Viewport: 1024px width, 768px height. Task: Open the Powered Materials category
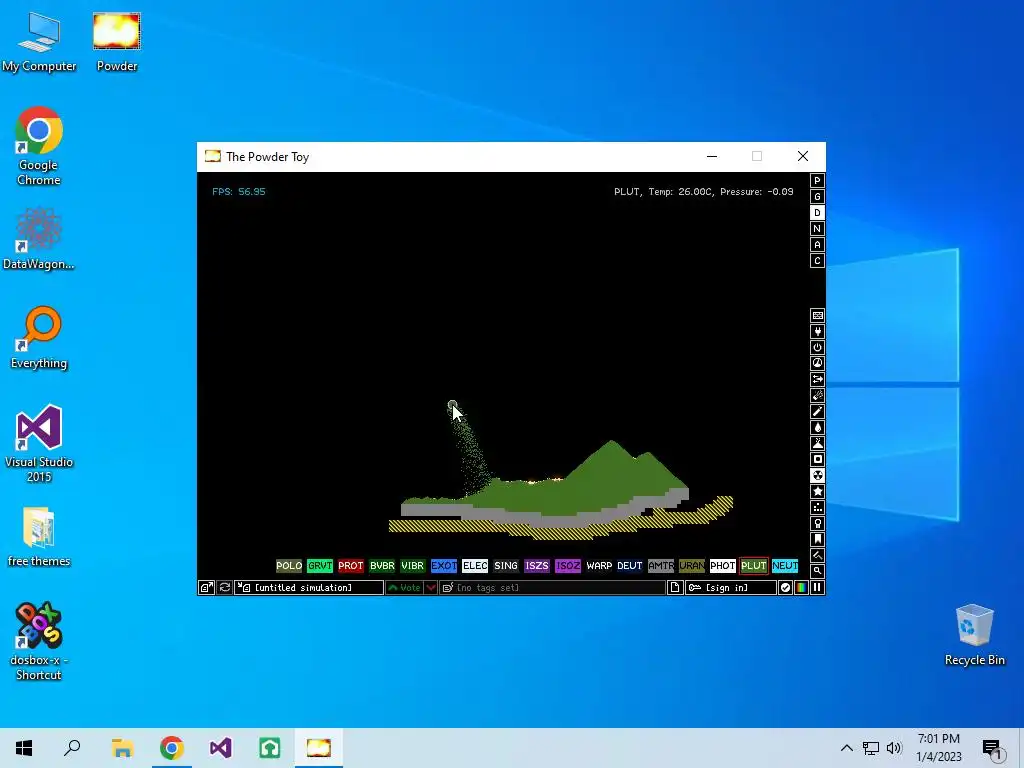tap(817, 347)
